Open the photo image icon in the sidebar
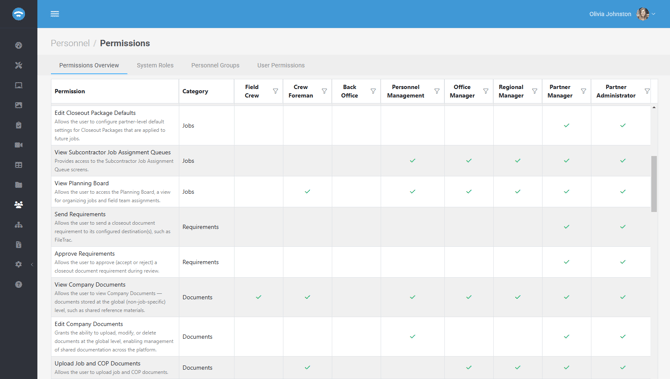670x379 pixels. click(x=18, y=105)
